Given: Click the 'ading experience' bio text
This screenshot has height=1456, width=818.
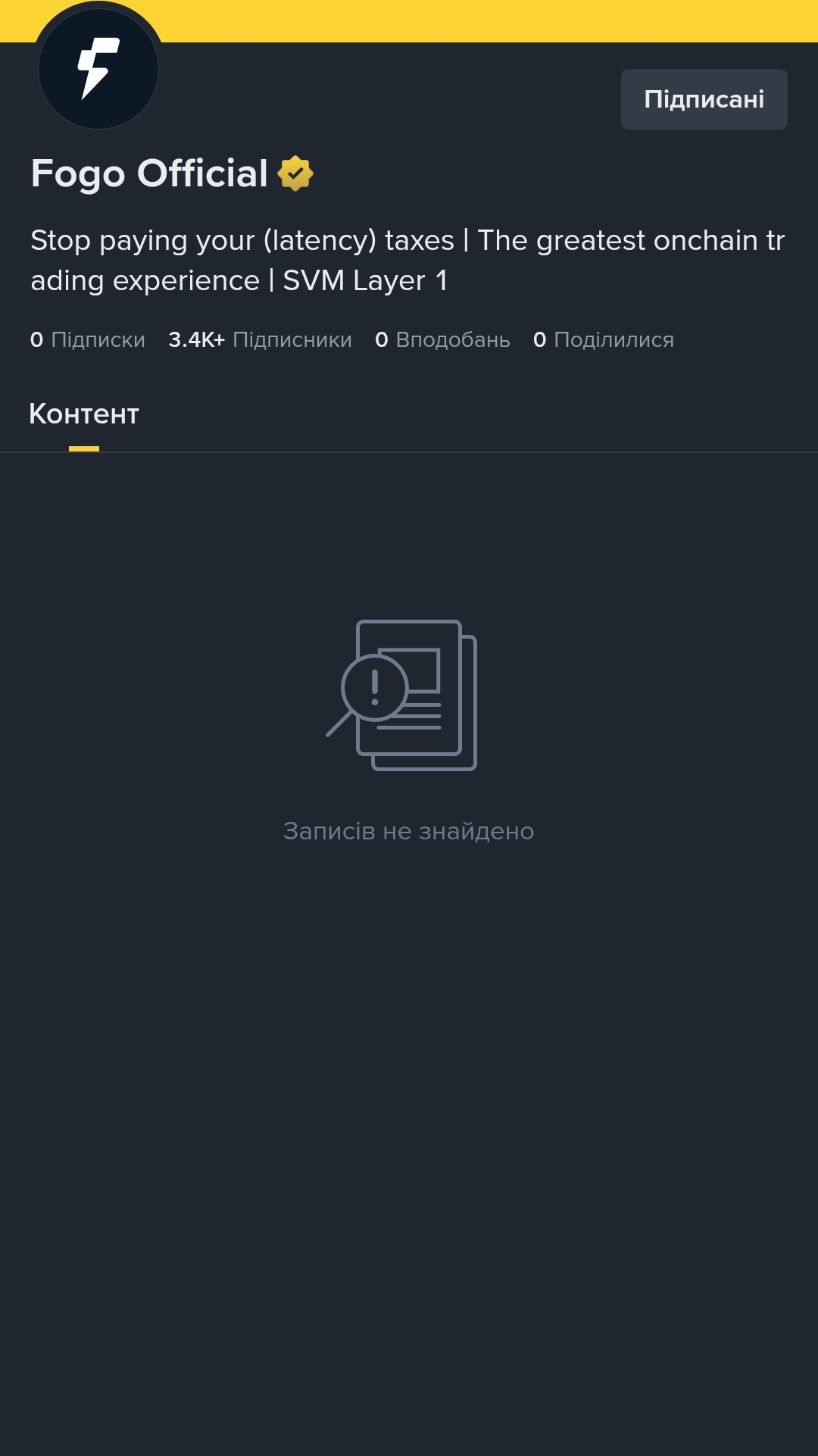Looking at the screenshot, I should [x=145, y=280].
